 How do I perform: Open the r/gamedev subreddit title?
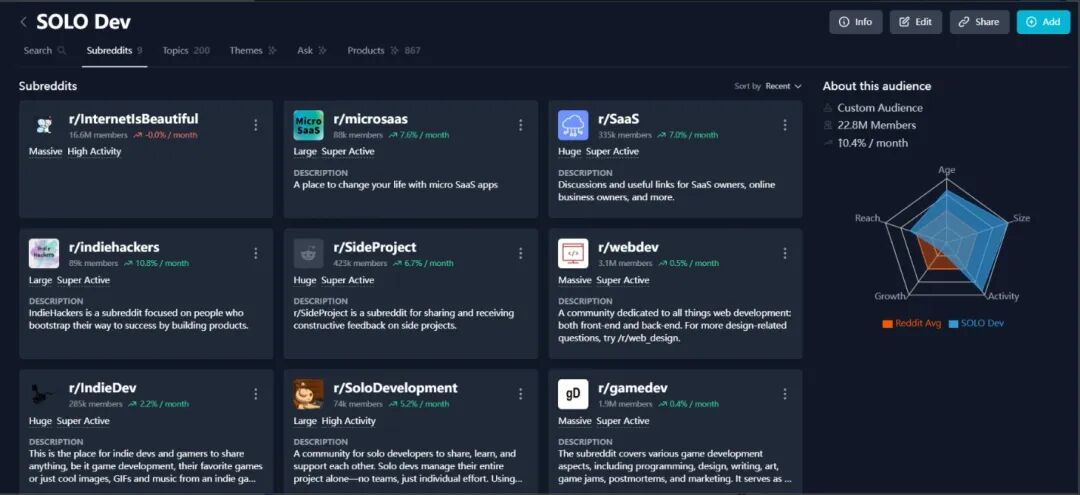tap(632, 388)
